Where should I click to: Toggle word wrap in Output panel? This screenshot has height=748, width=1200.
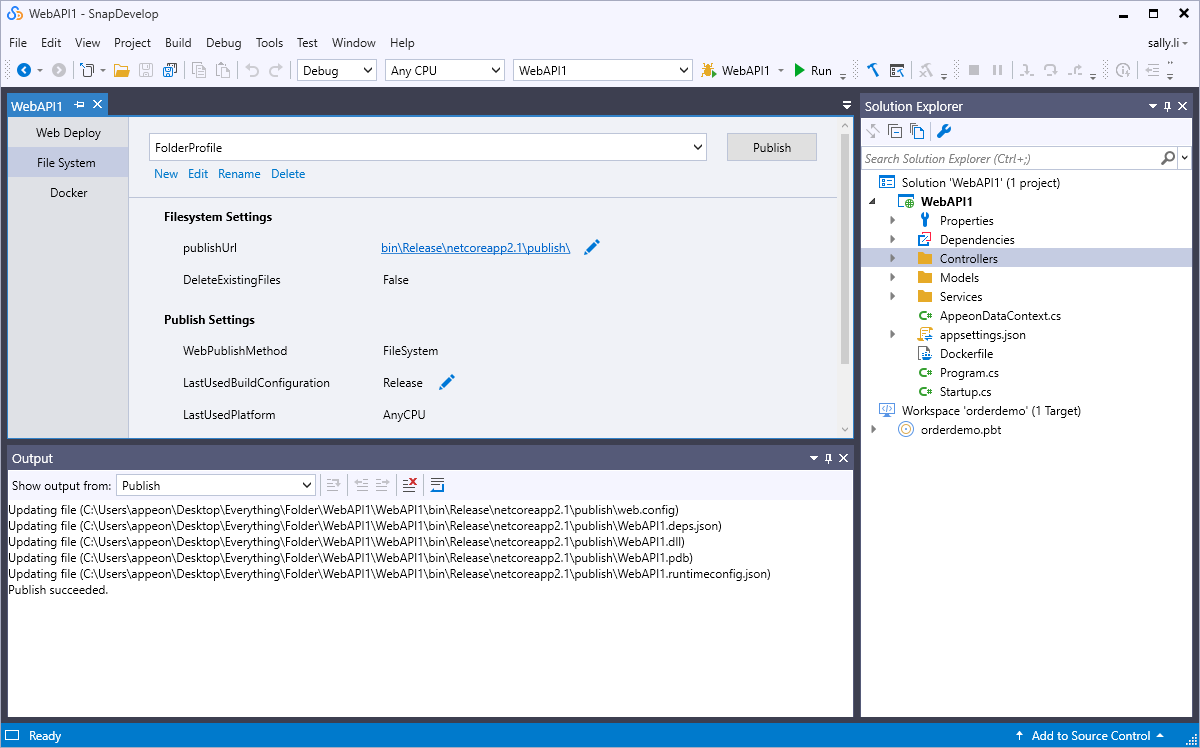pyautogui.click(x=437, y=485)
